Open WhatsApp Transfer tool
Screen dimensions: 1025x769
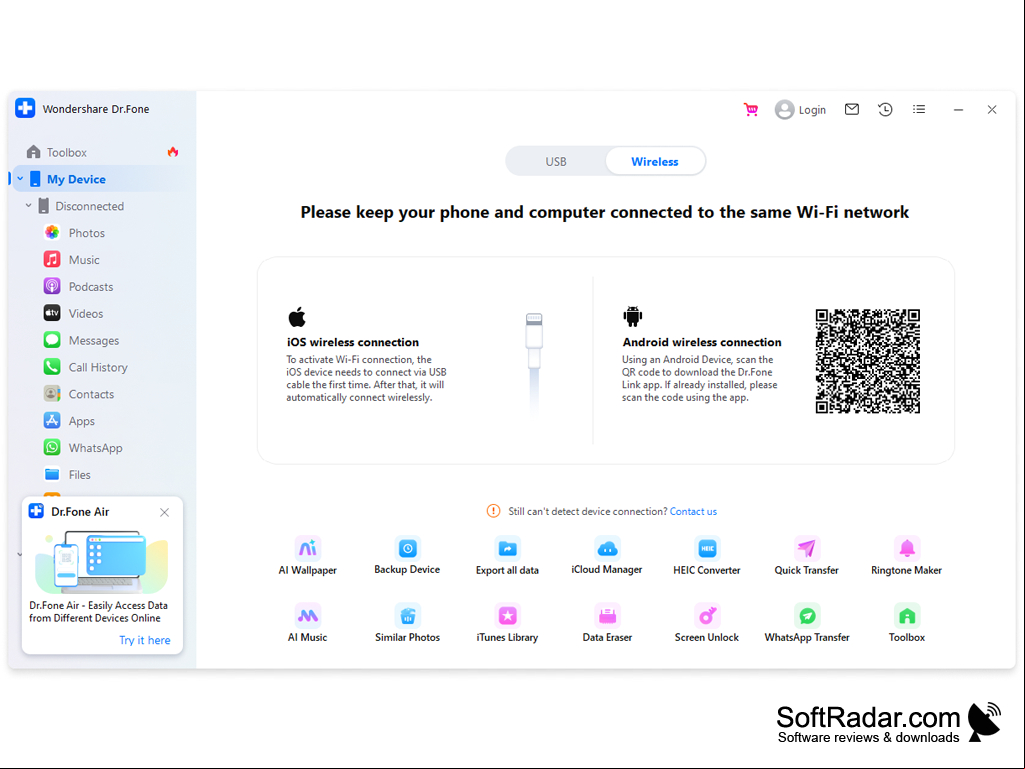[807, 624]
